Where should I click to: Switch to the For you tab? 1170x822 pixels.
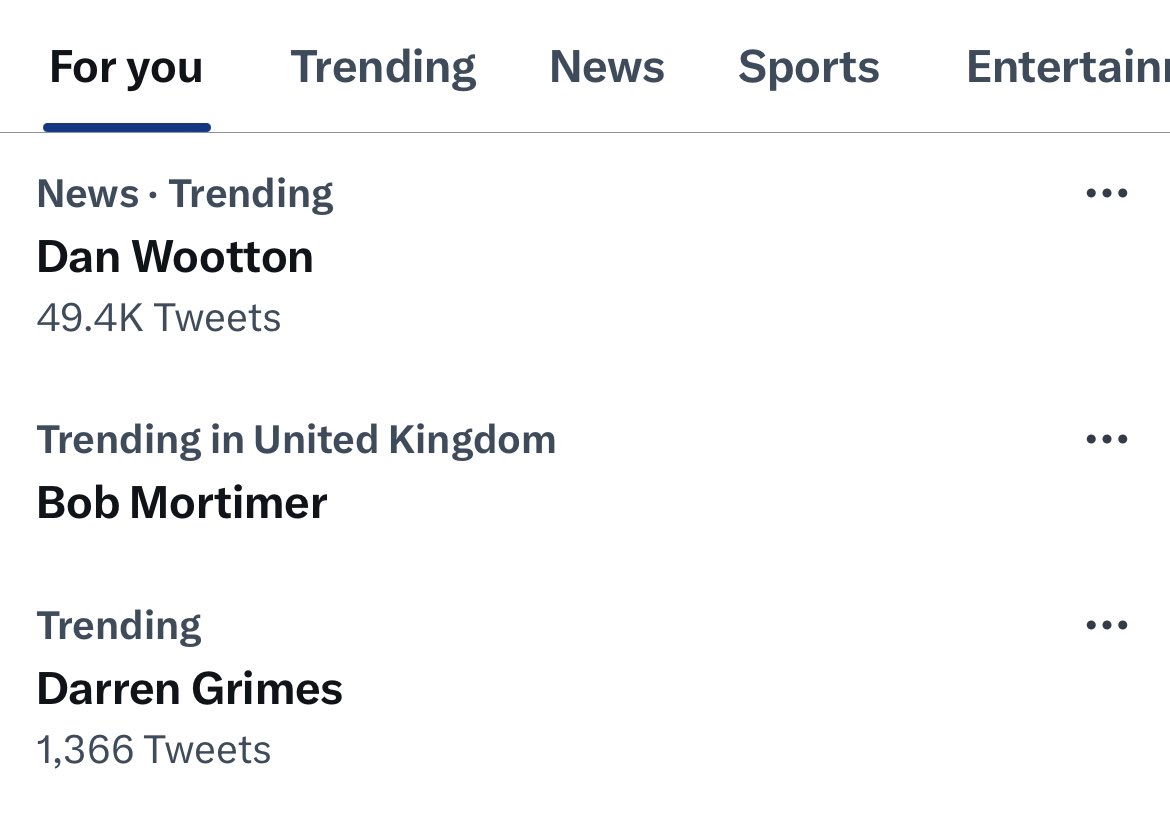(x=126, y=68)
